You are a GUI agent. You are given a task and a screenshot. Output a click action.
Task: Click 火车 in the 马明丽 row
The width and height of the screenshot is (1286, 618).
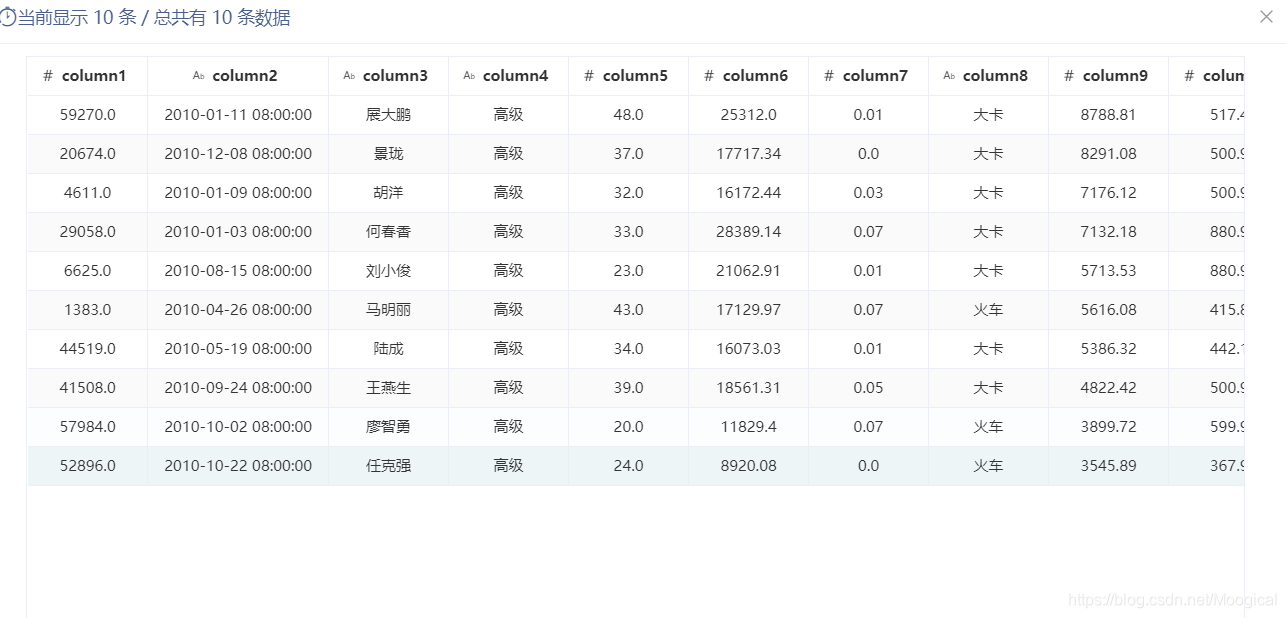tap(988, 310)
